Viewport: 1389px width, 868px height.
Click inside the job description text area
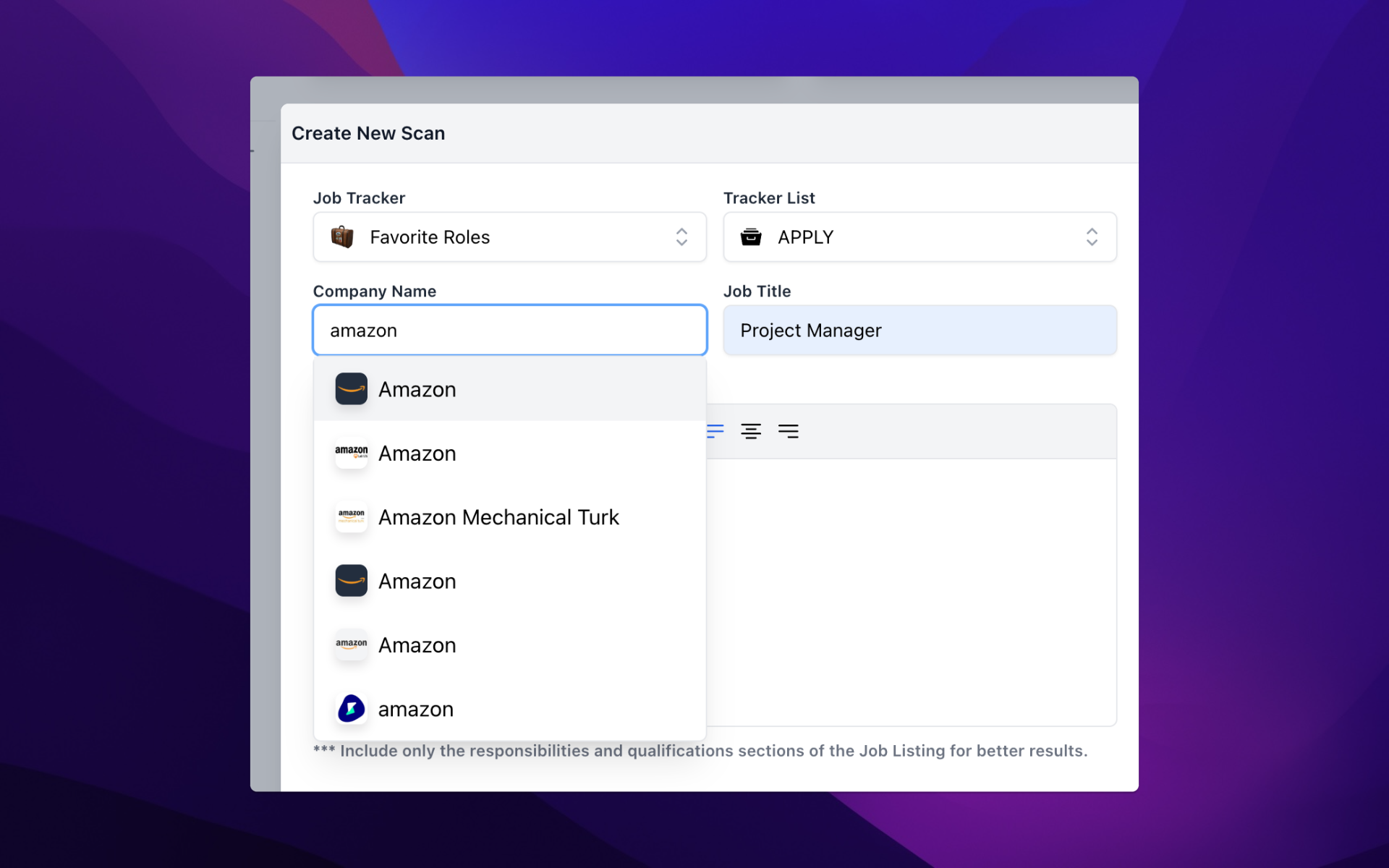coord(910,592)
